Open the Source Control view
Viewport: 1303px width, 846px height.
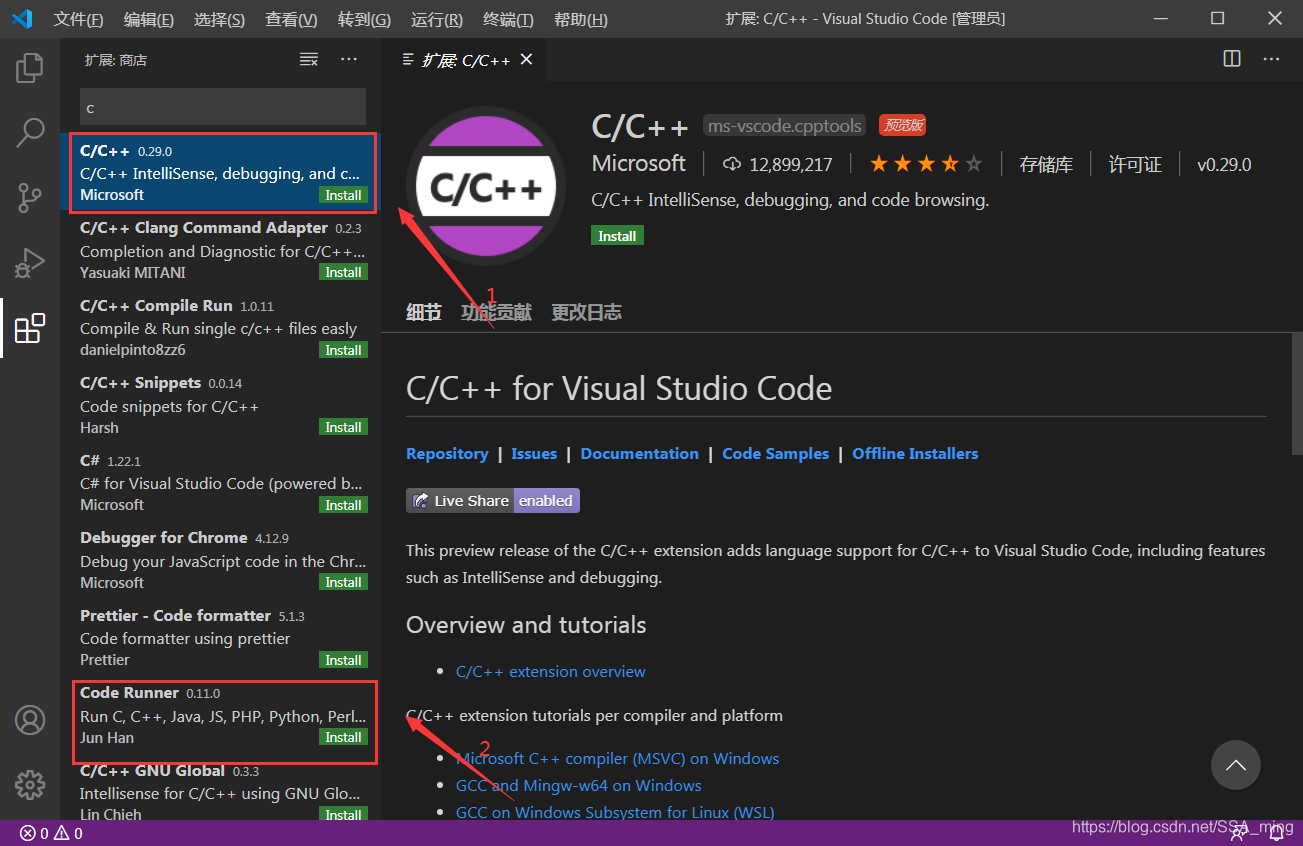pos(30,197)
